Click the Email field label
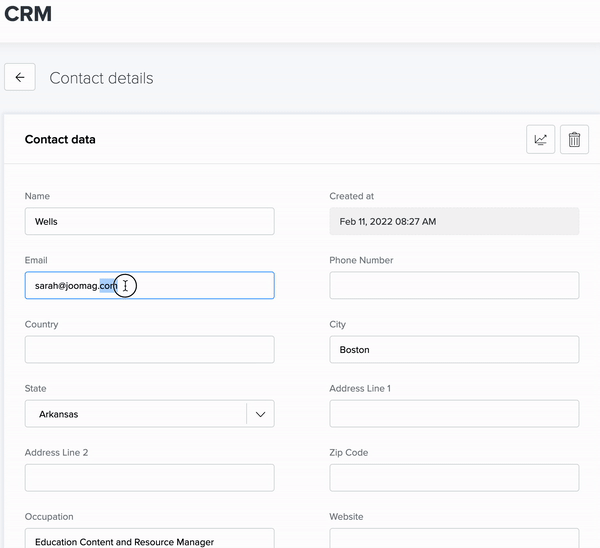 click(x=36, y=260)
